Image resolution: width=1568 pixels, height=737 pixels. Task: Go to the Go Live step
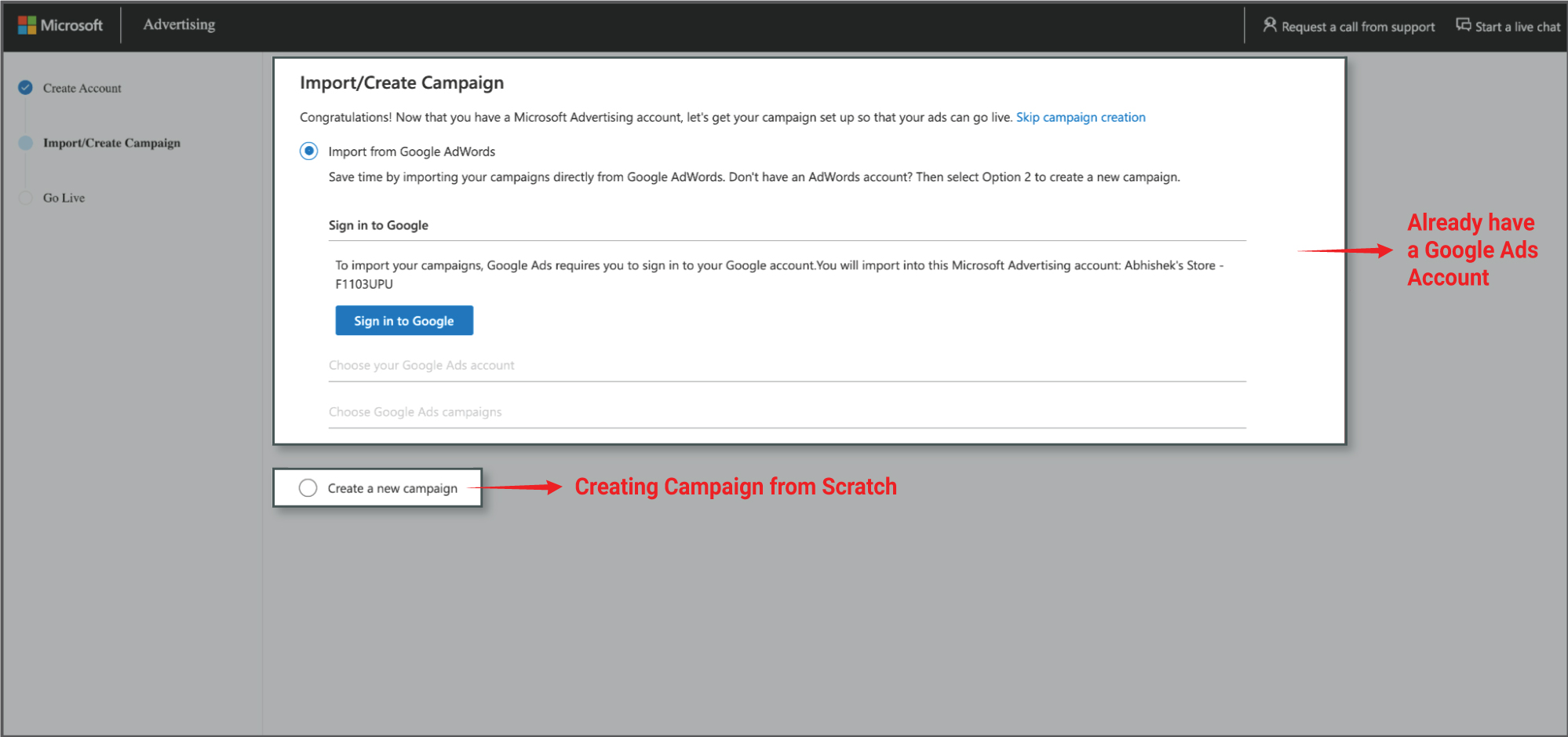pyautogui.click(x=64, y=198)
